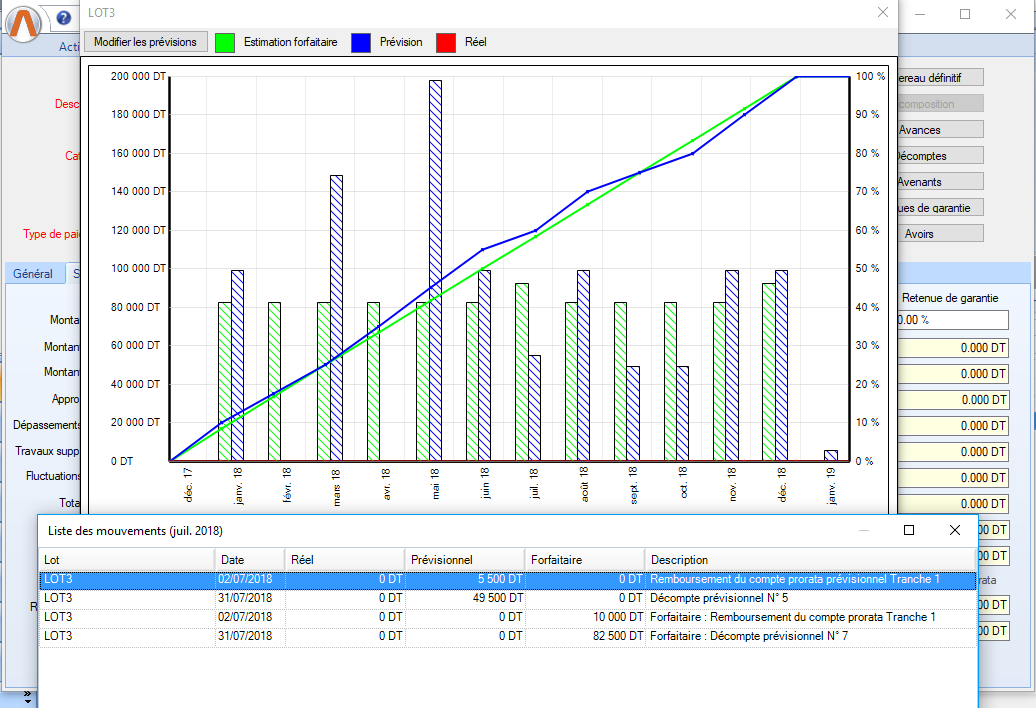The height and width of the screenshot is (708, 1036).
Task: Select the Décompte prévisionnel N° 5 row
Action: pos(506,598)
